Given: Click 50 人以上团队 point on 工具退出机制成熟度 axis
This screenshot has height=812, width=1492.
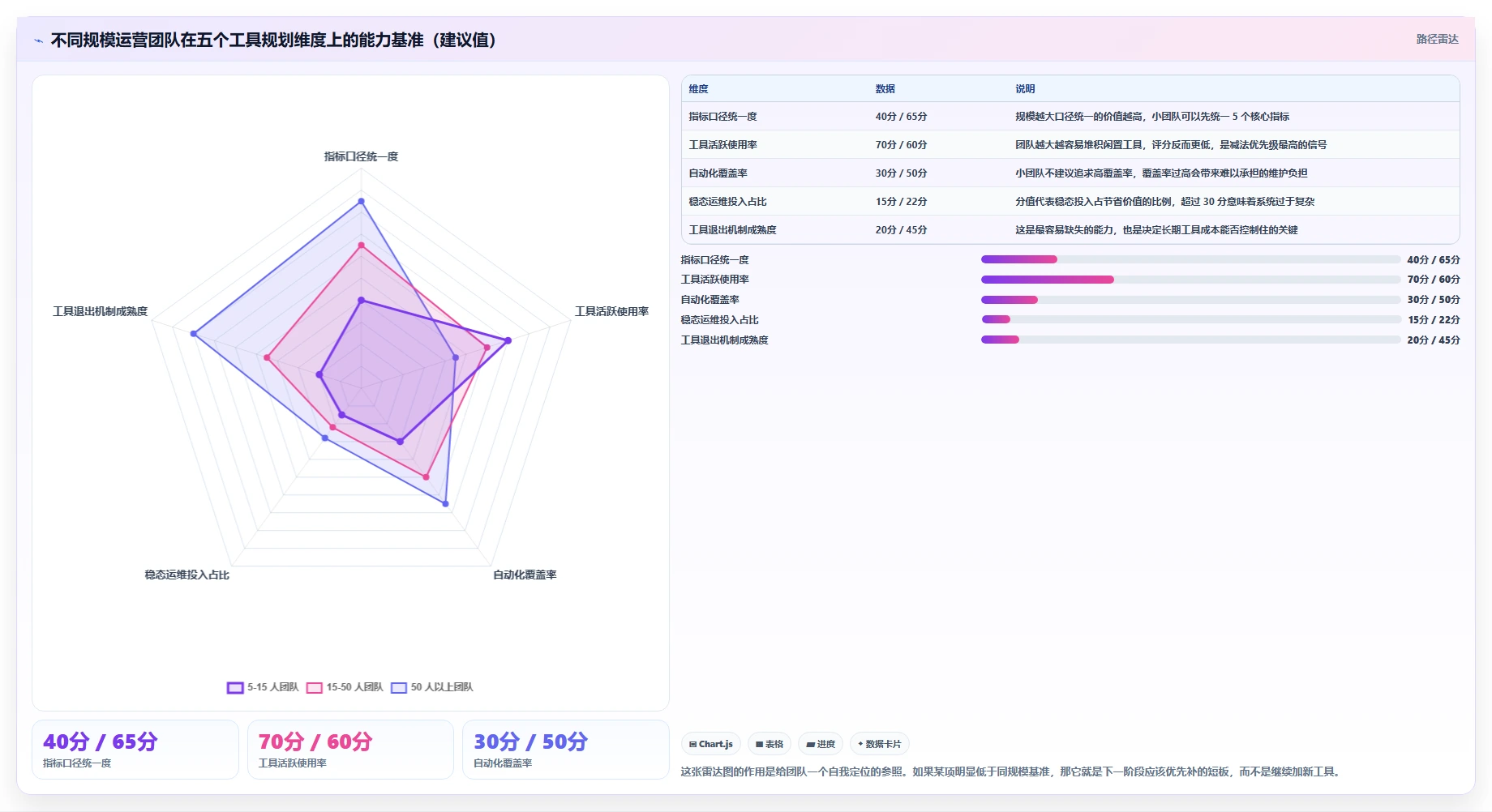Looking at the screenshot, I should click(193, 334).
